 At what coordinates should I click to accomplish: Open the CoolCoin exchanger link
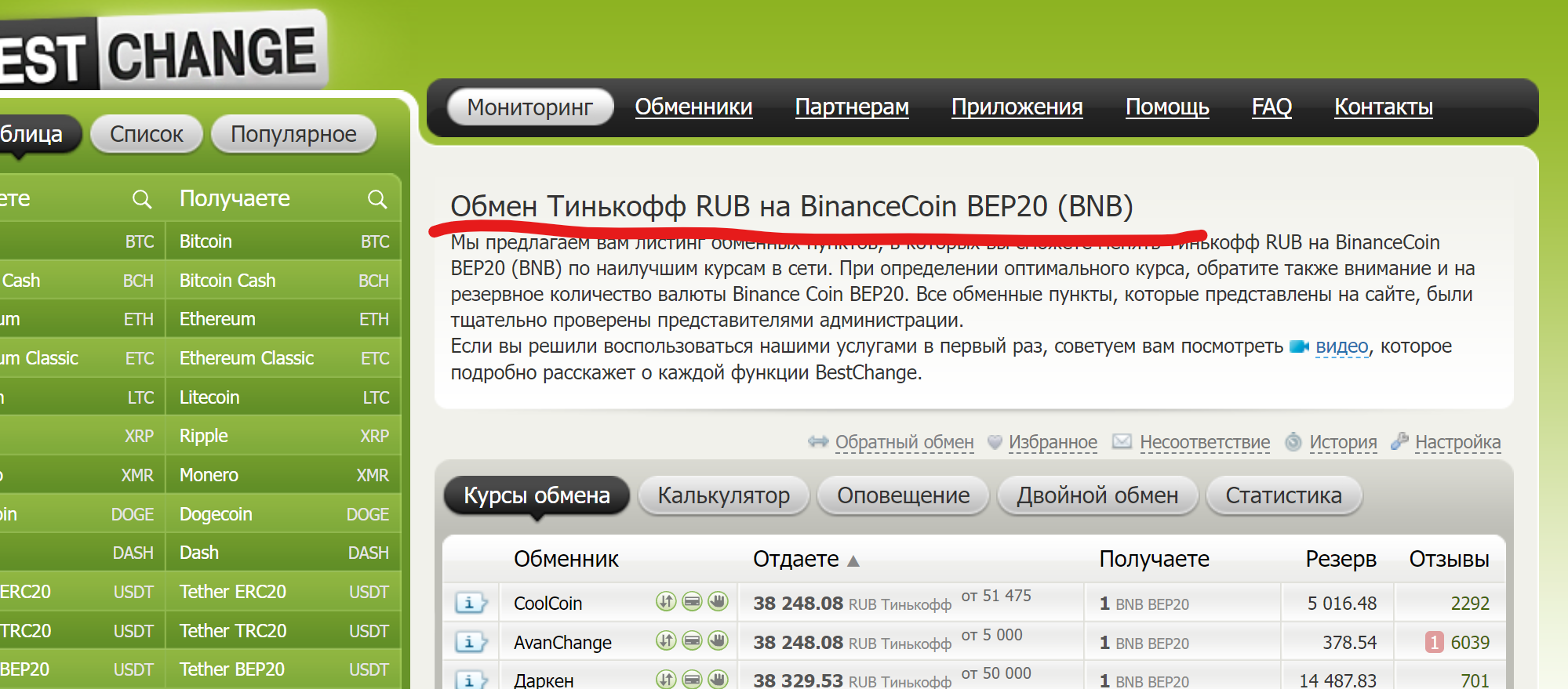pos(548,604)
